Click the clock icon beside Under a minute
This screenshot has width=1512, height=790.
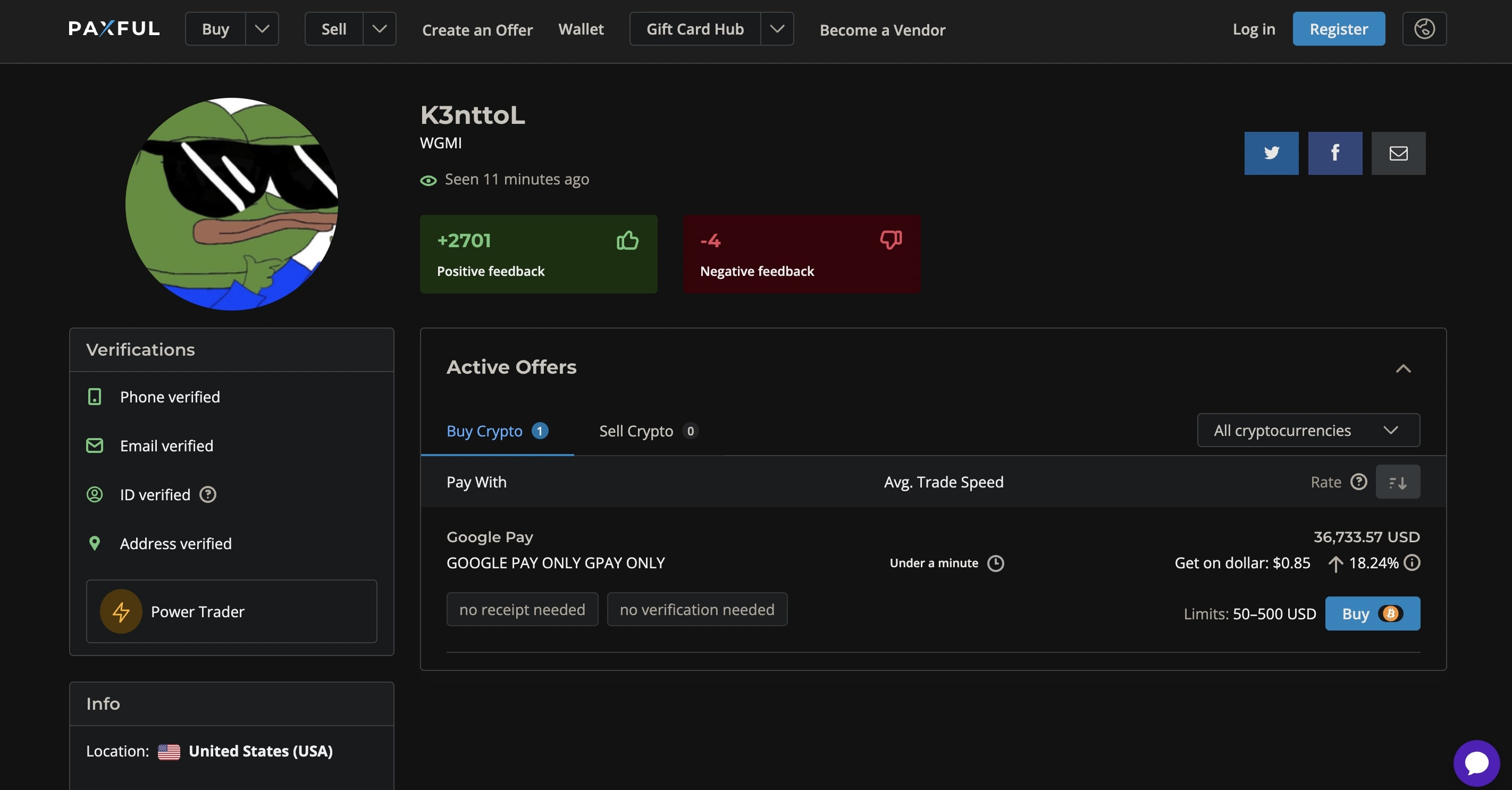pyautogui.click(x=995, y=564)
